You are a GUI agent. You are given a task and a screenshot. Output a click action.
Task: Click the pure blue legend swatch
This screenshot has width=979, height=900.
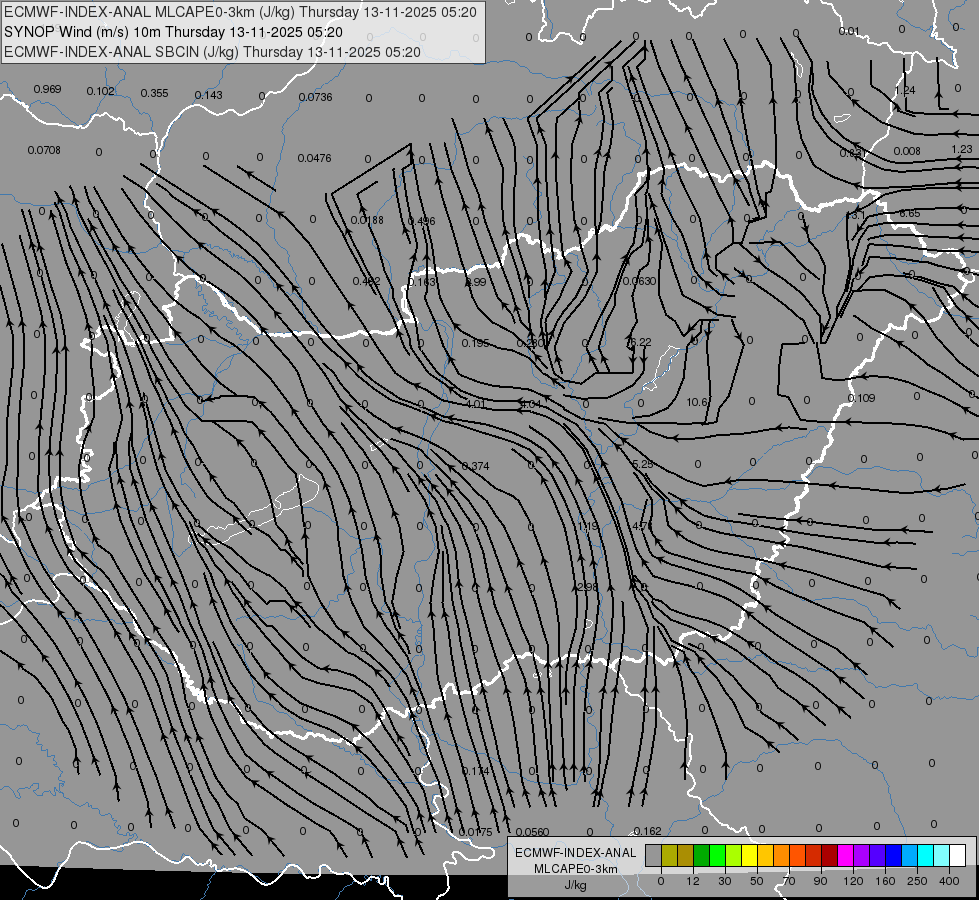[x=893, y=855]
